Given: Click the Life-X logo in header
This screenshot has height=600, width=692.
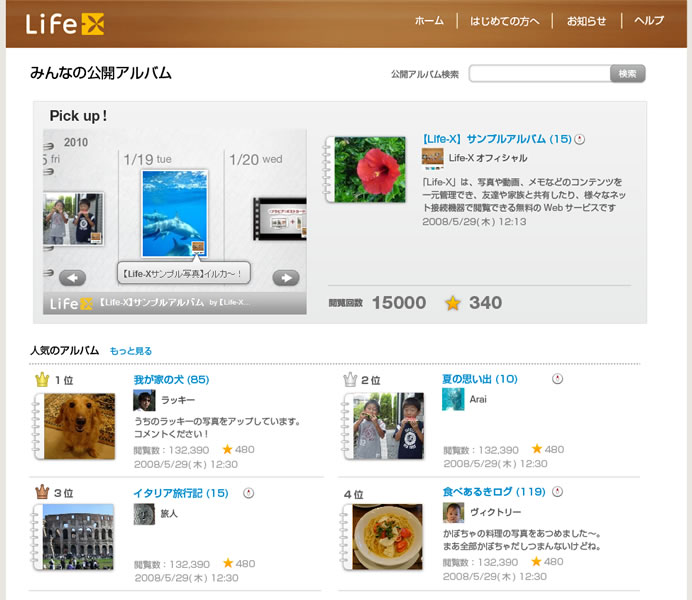Looking at the screenshot, I should [65, 23].
